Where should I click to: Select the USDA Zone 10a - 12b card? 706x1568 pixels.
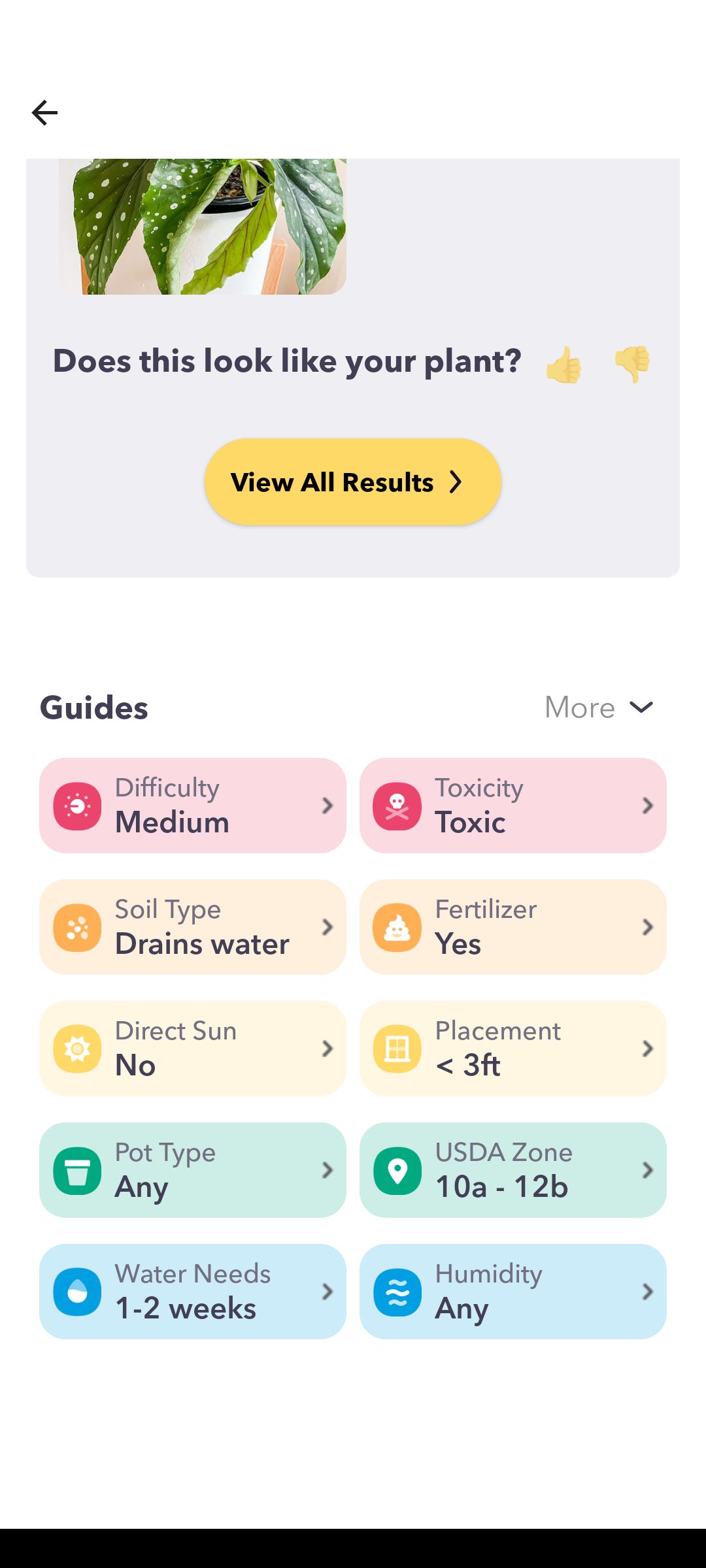[x=513, y=1170]
